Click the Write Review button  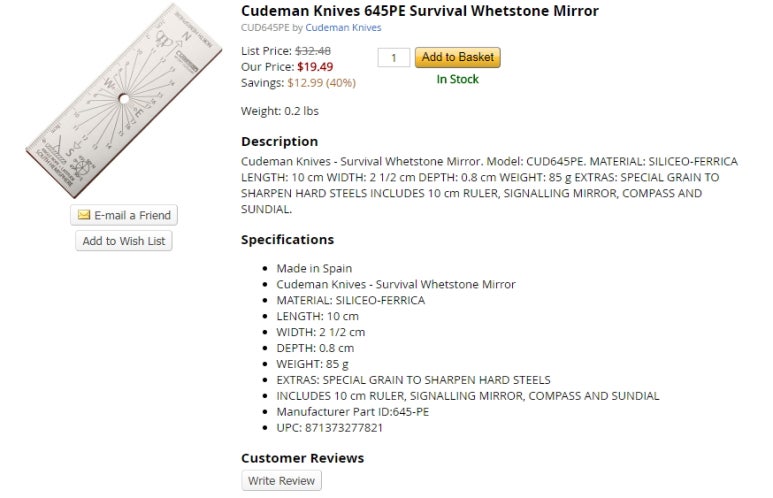coord(281,481)
